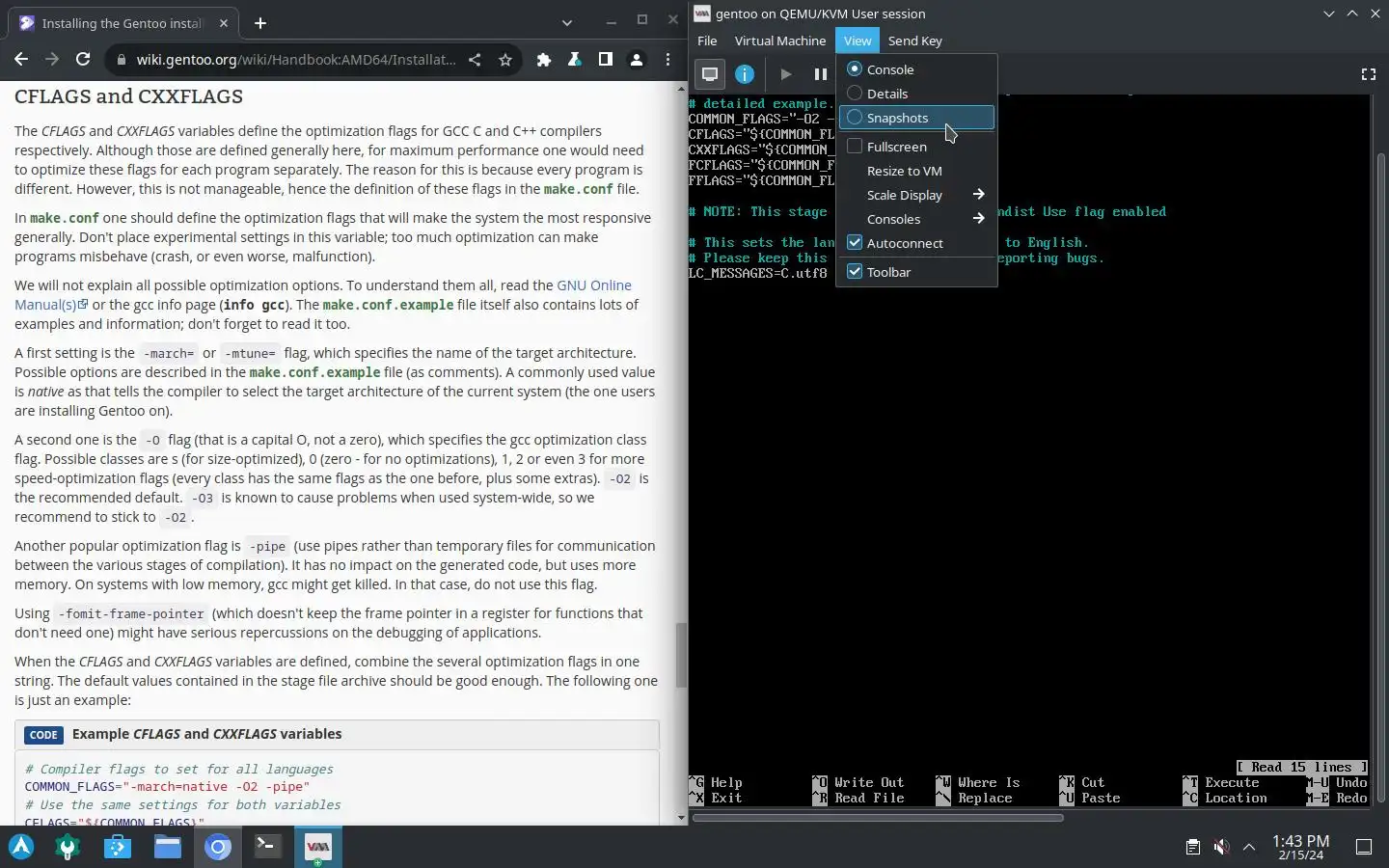Select the Console radio option
This screenshot has height=868, width=1389.
[916, 69]
